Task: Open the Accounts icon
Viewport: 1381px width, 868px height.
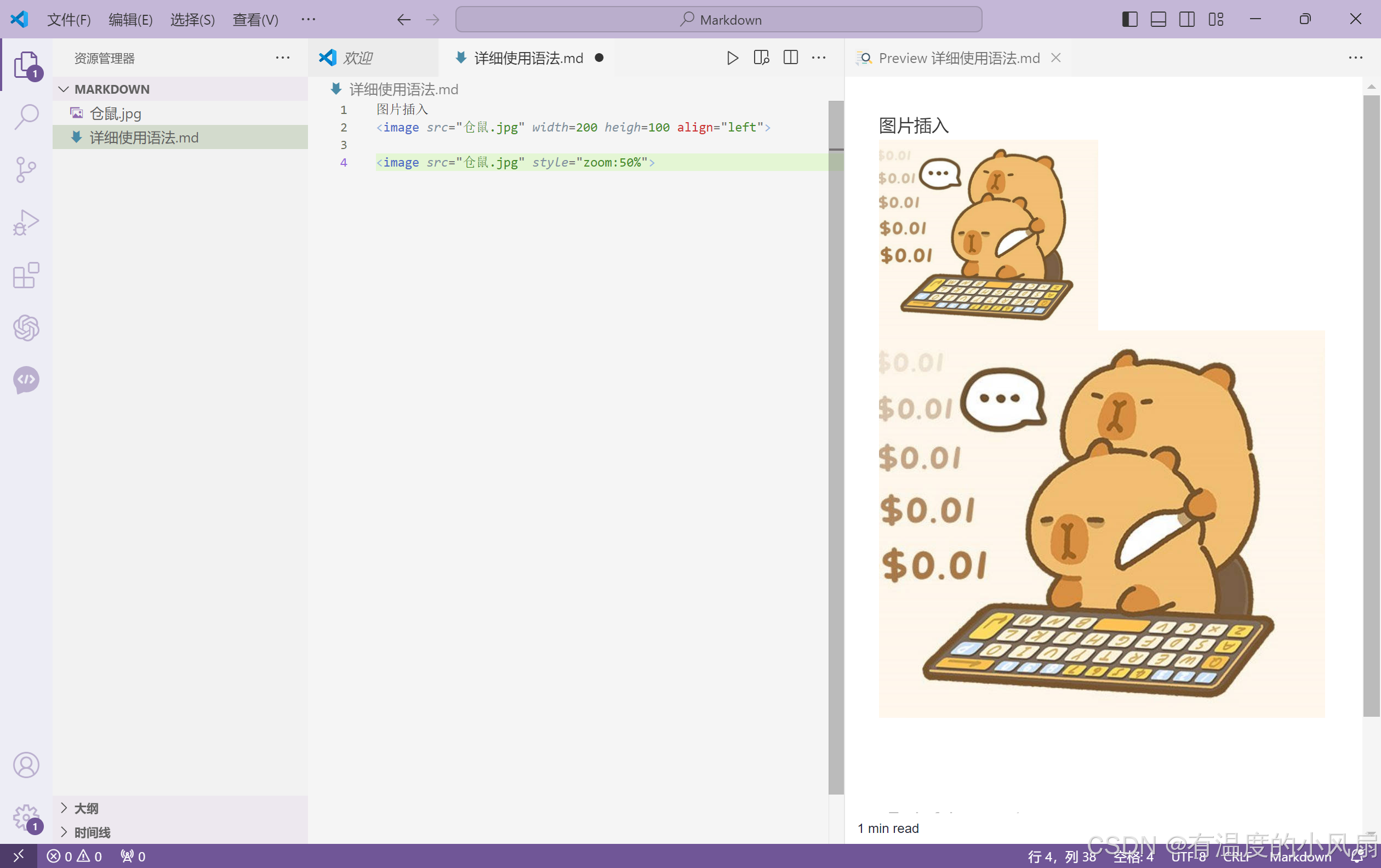Action: click(26, 765)
